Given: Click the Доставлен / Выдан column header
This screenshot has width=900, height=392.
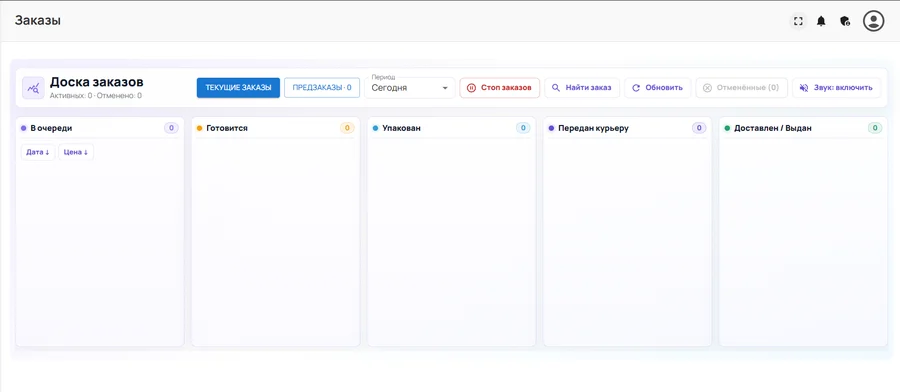Looking at the screenshot, I should pyautogui.click(x=773, y=129).
